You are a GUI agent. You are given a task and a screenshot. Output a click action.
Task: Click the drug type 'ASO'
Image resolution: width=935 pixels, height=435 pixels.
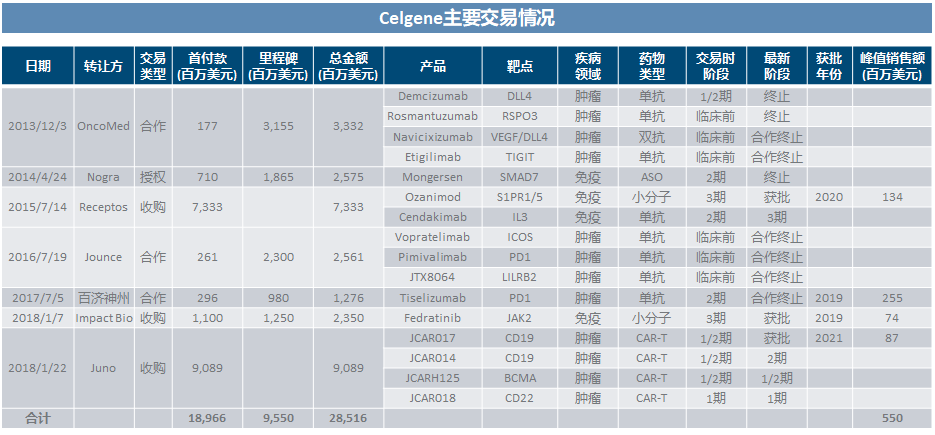tap(651, 177)
